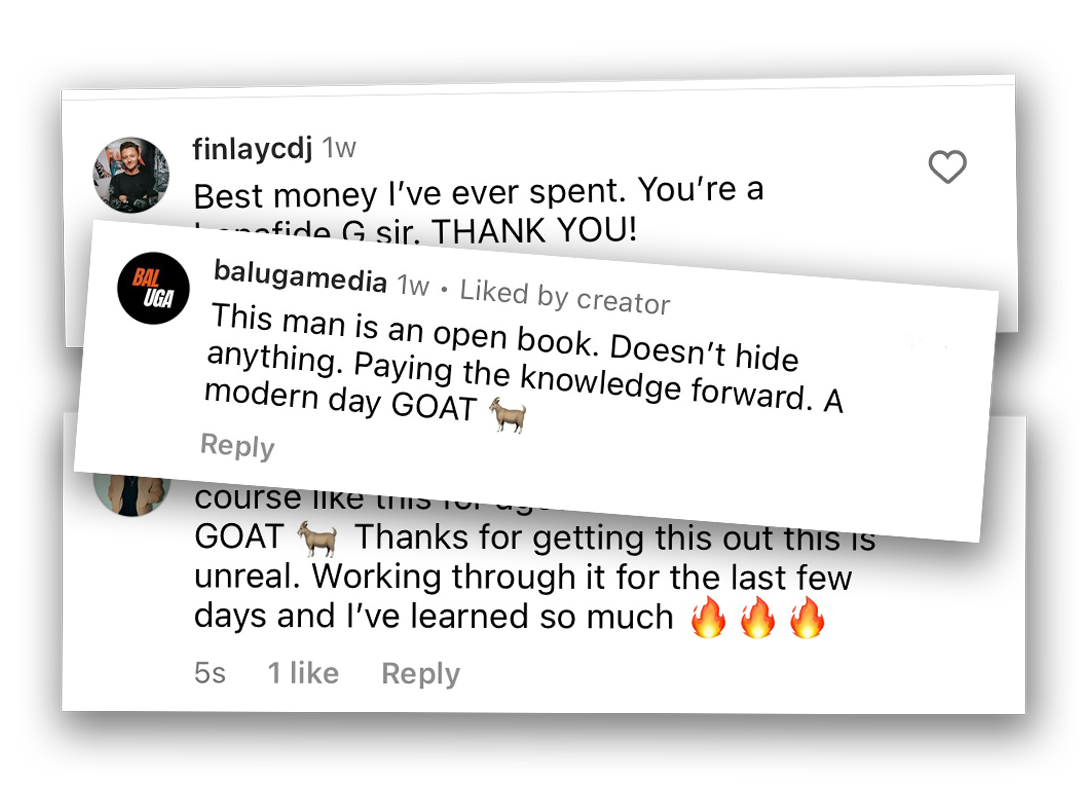Reply to balugamedia's comment
The height and width of the screenshot is (809, 1080).
point(238,445)
